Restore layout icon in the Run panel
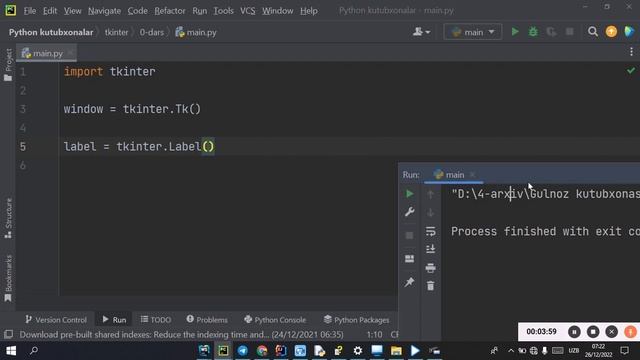Image resolution: width=640 pixels, height=360 pixels. [x=409, y=258]
